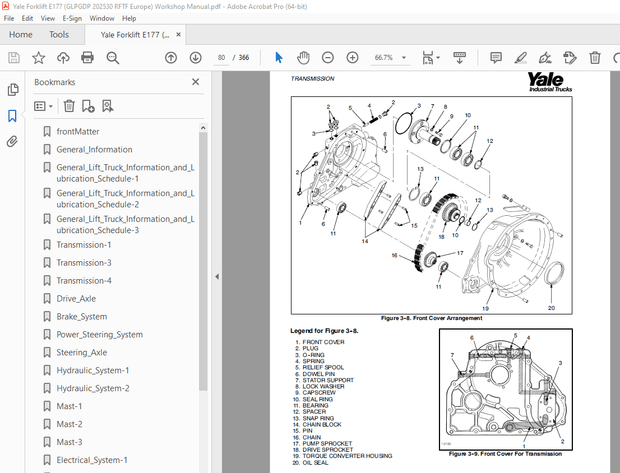
Task: Open the Mast-2 bookmark
Action: click(69, 424)
